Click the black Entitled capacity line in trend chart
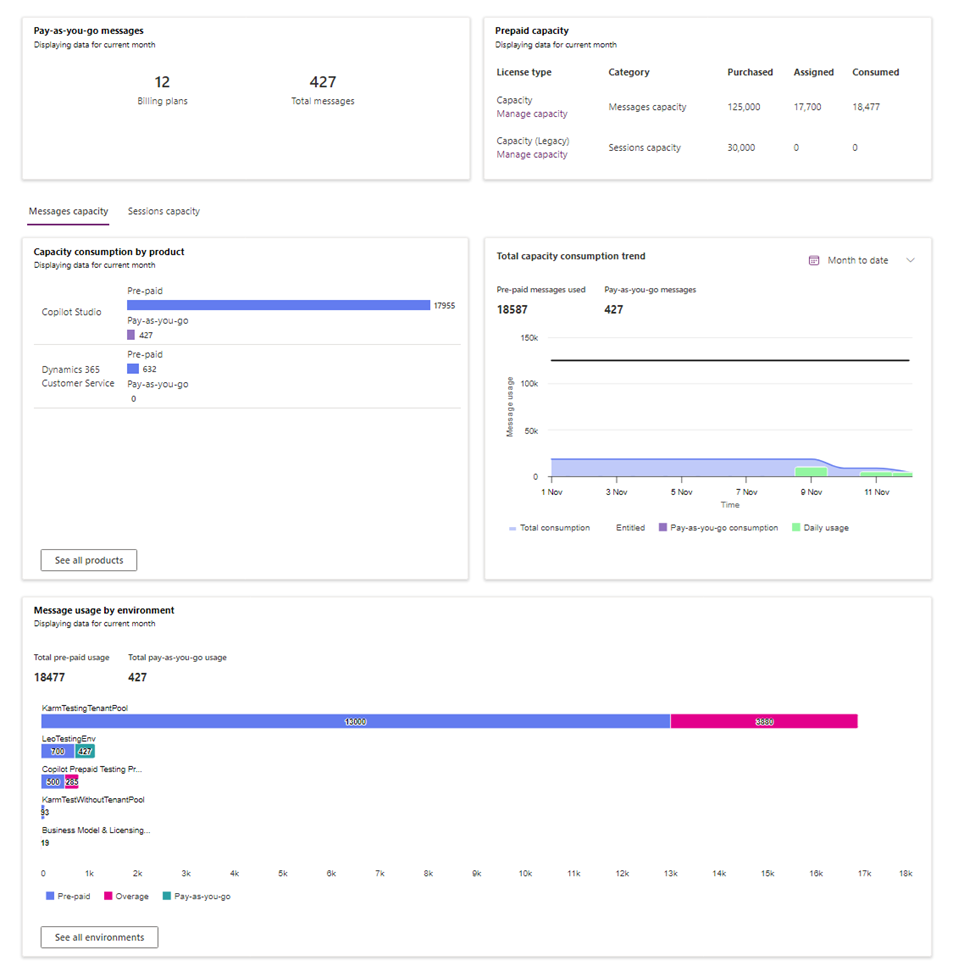Viewport: 975px width, 972px height. pyautogui.click(x=730, y=360)
